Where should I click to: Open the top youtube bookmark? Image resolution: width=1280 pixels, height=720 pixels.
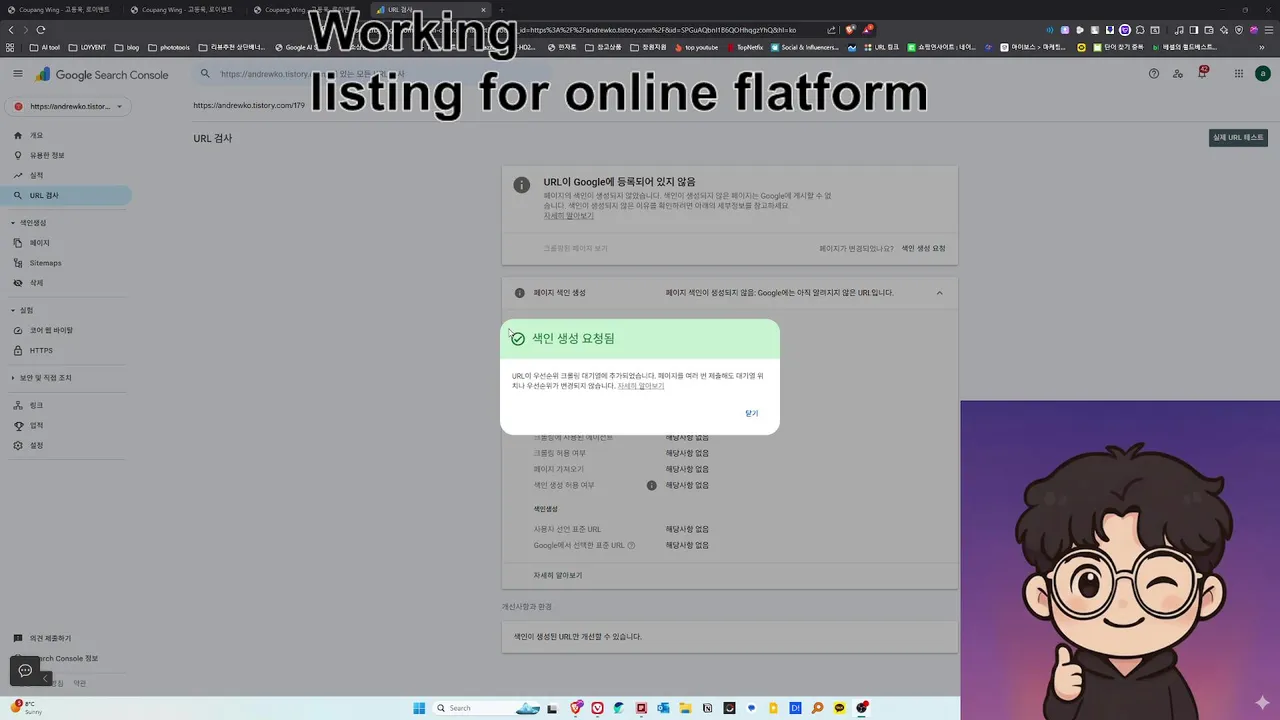(x=697, y=47)
